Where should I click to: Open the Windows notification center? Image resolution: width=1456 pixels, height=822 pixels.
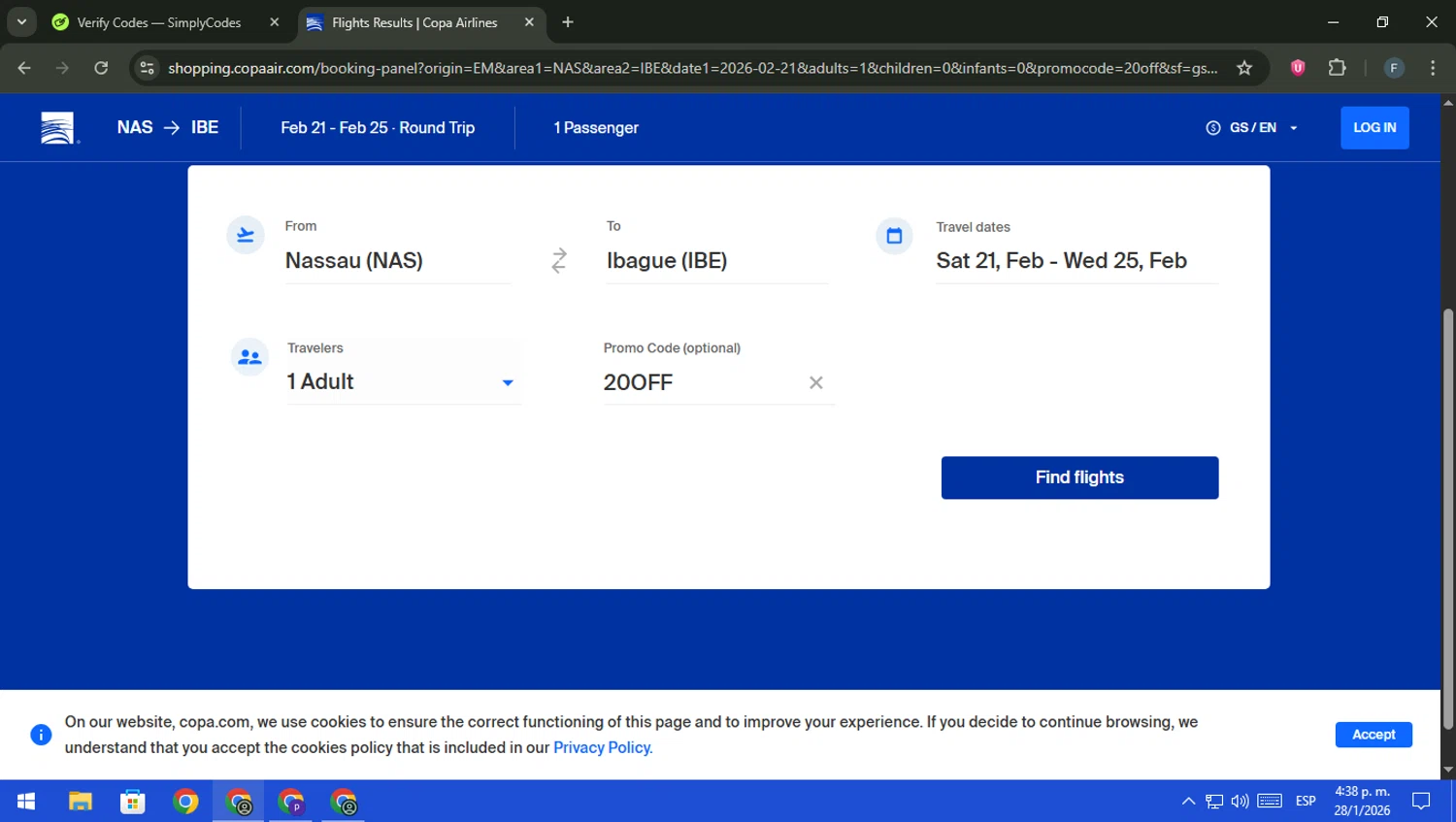tap(1421, 802)
